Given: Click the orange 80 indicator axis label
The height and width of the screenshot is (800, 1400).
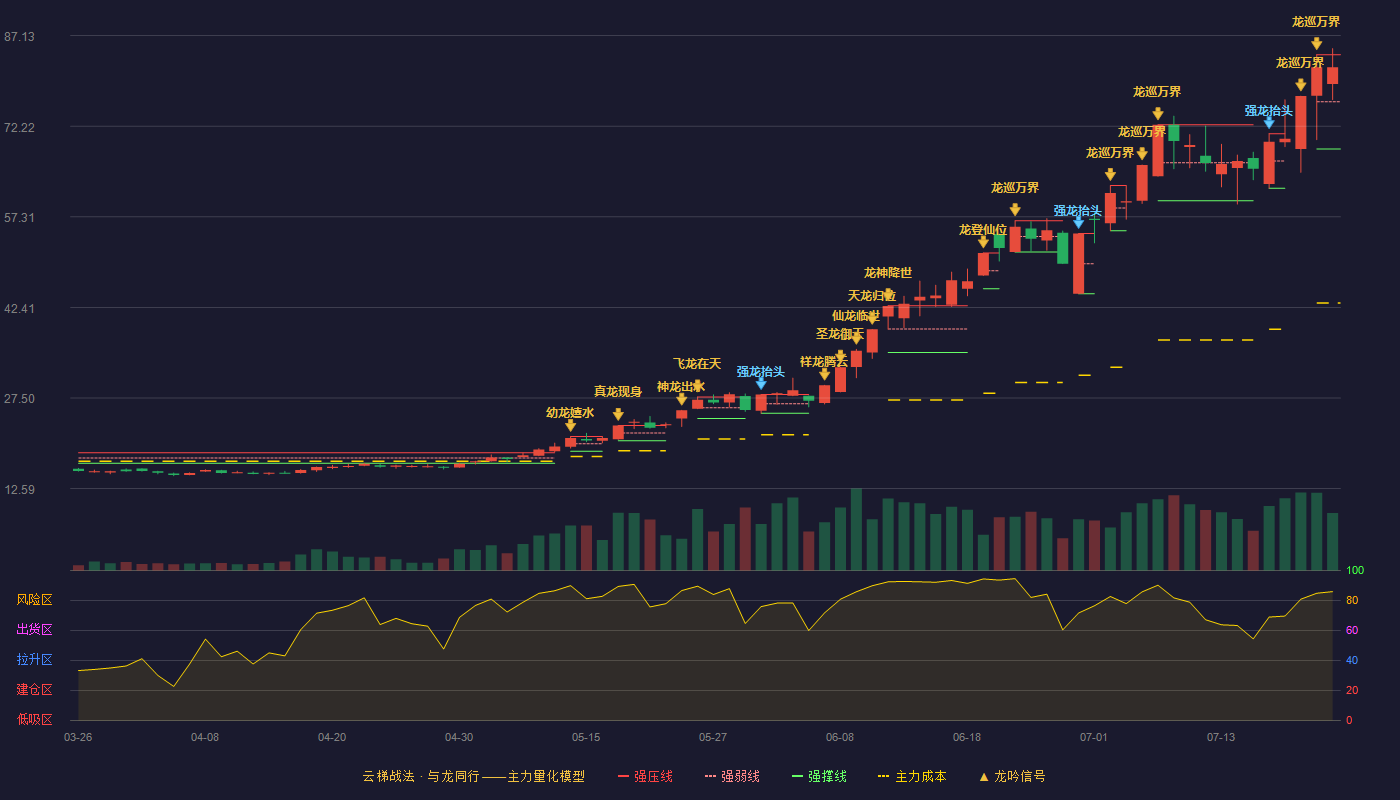Looking at the screenshot, I should [1351, 600].
